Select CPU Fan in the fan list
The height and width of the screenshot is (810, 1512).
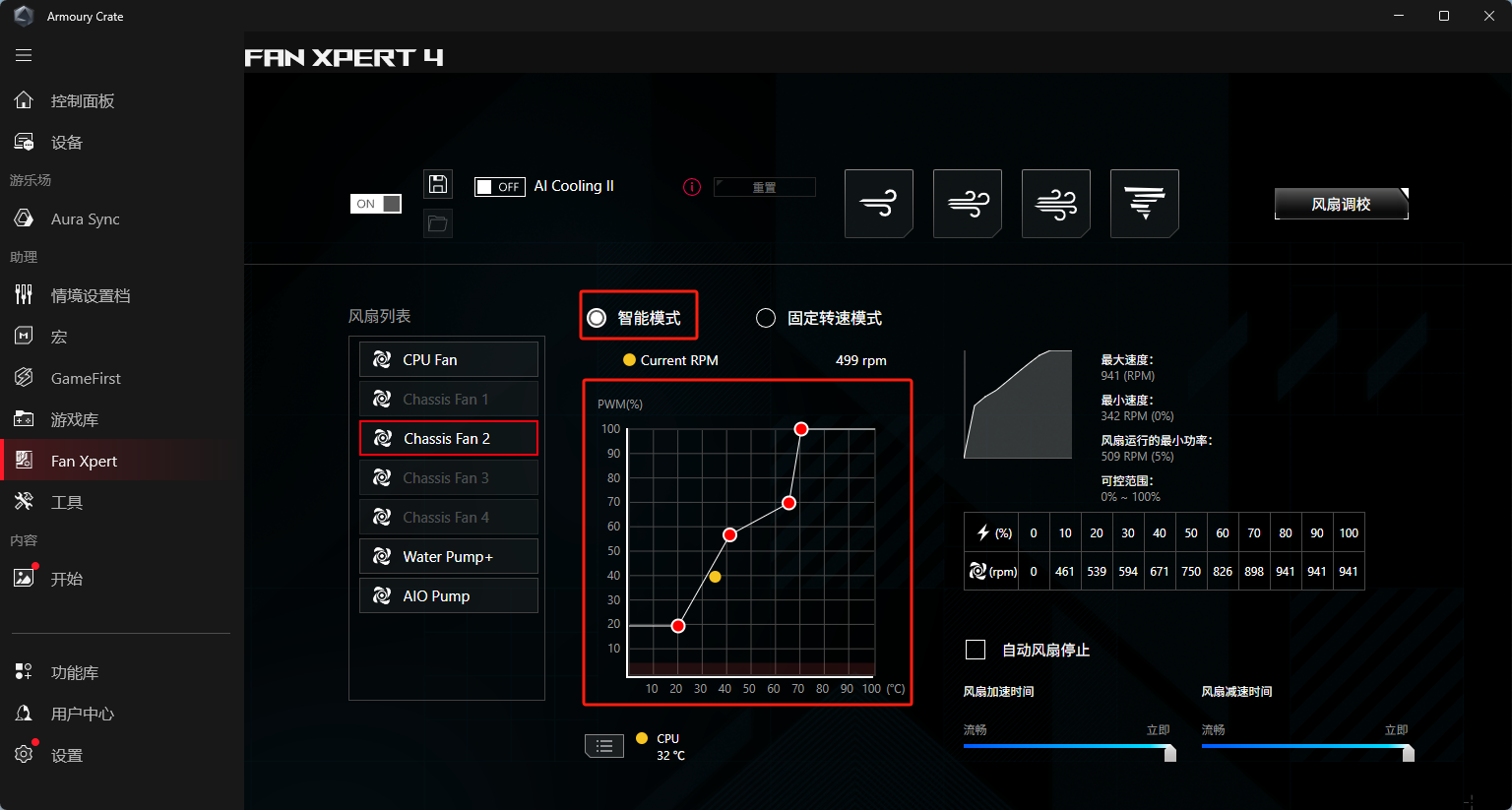(x=449, y=359)
